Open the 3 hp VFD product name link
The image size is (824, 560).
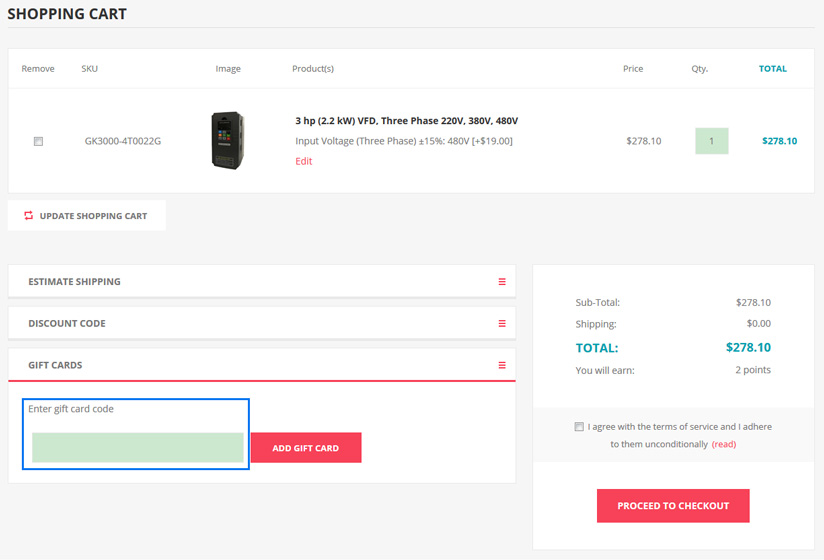tap(406, 121)
